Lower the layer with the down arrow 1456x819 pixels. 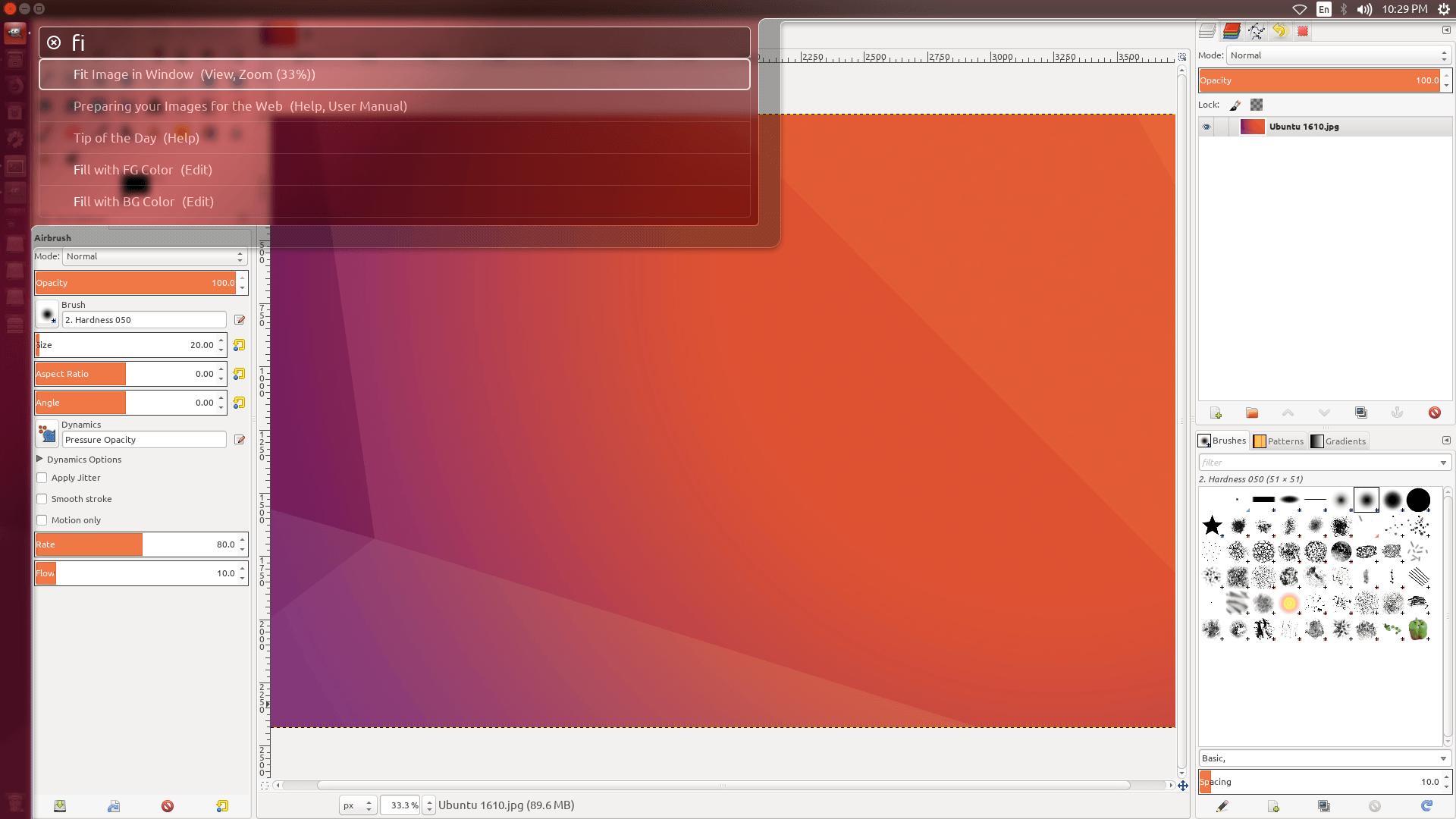(x=1324, y=413)
